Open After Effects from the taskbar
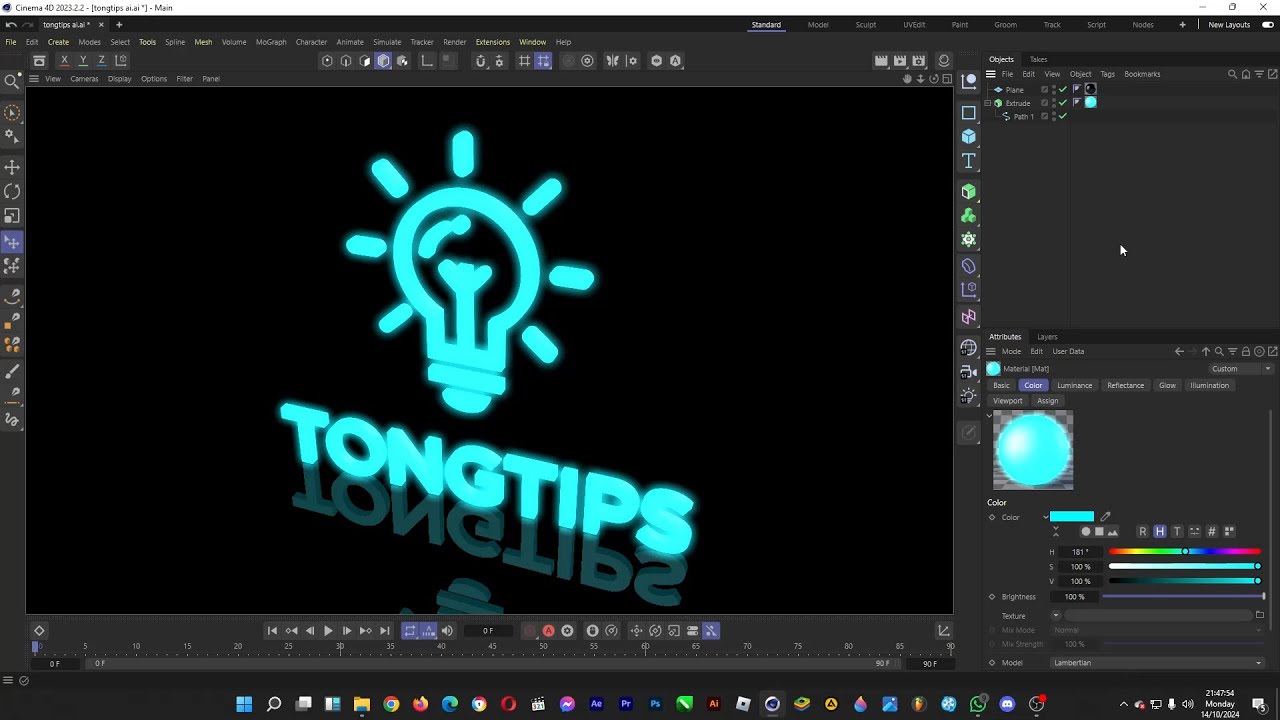 [x=596, y=704]
